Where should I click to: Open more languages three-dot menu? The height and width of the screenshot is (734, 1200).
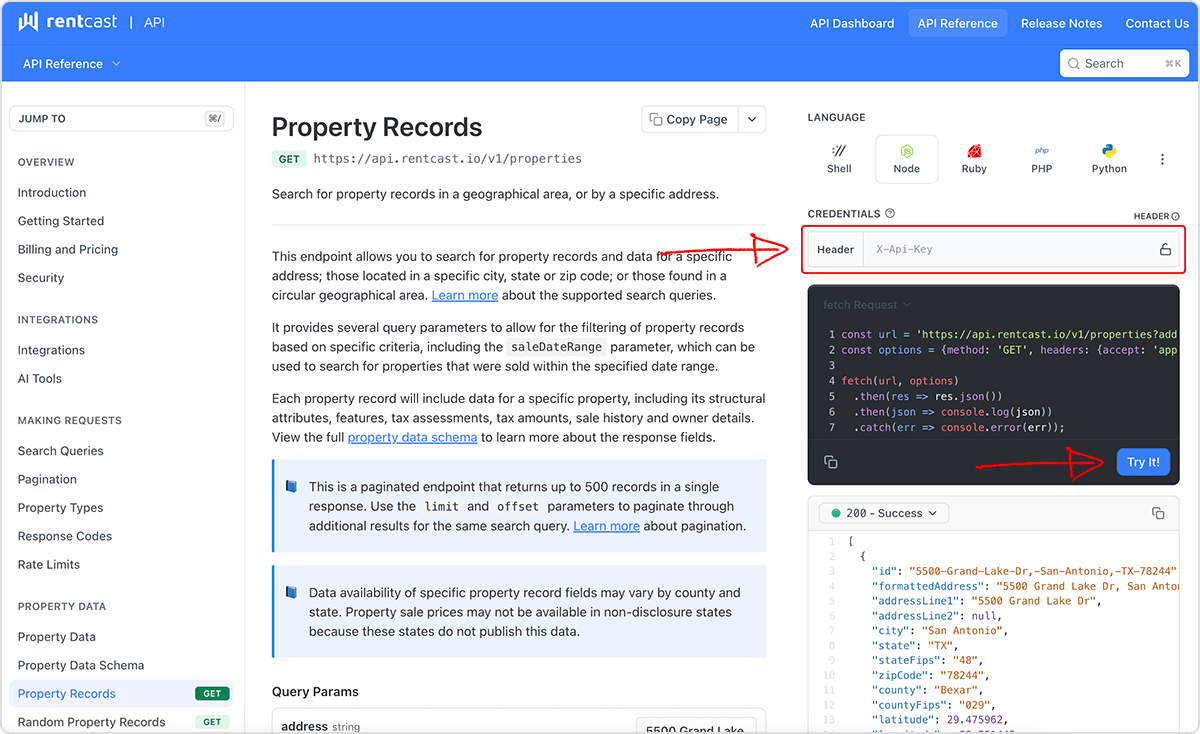(1162, 159)
